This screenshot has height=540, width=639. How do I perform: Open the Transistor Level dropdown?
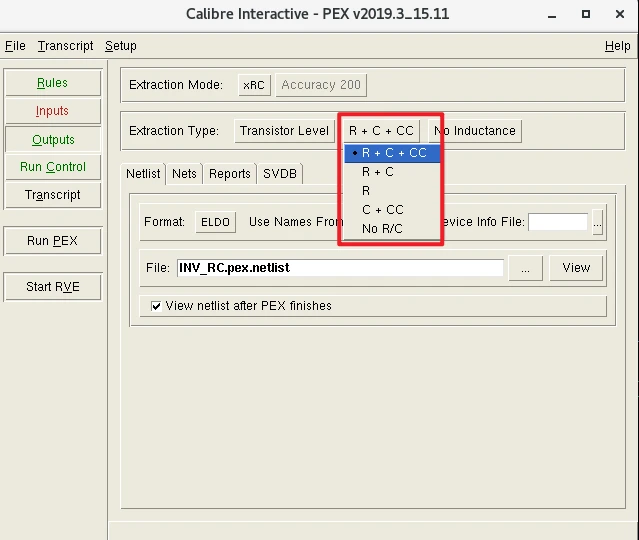284,131
